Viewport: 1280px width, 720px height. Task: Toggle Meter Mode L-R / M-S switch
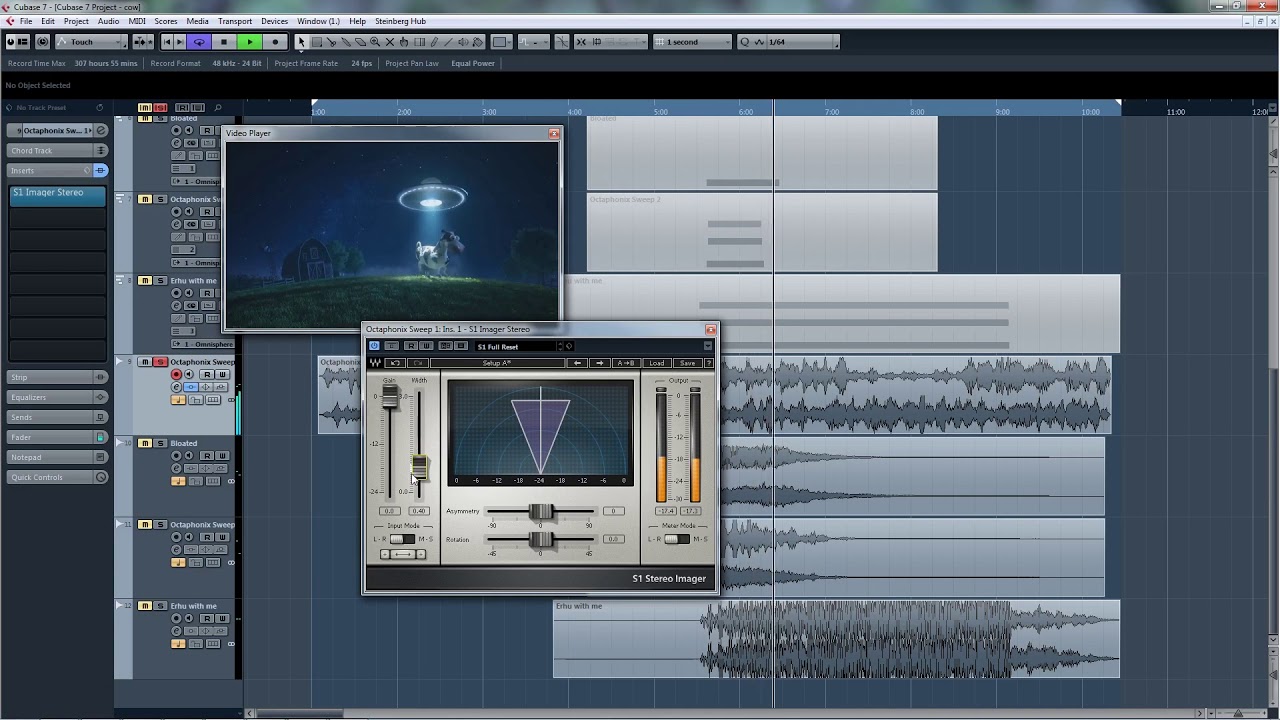pyautogui.click(x=677, y=539)
